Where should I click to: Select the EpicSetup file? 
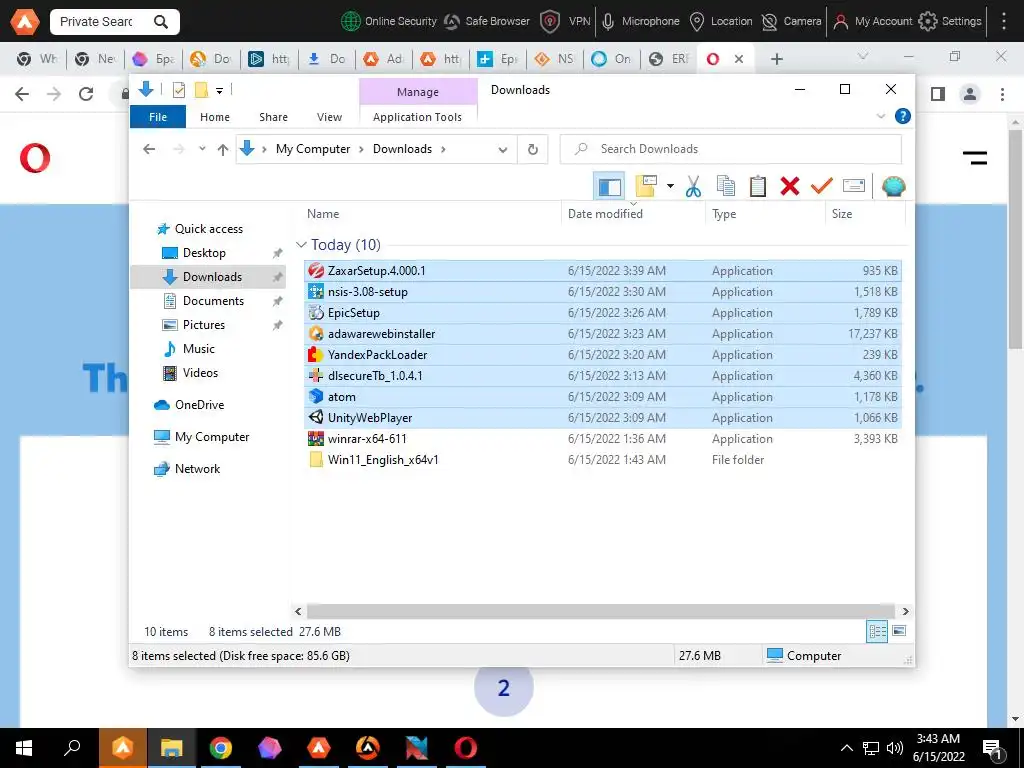click(x=602, y=313)
